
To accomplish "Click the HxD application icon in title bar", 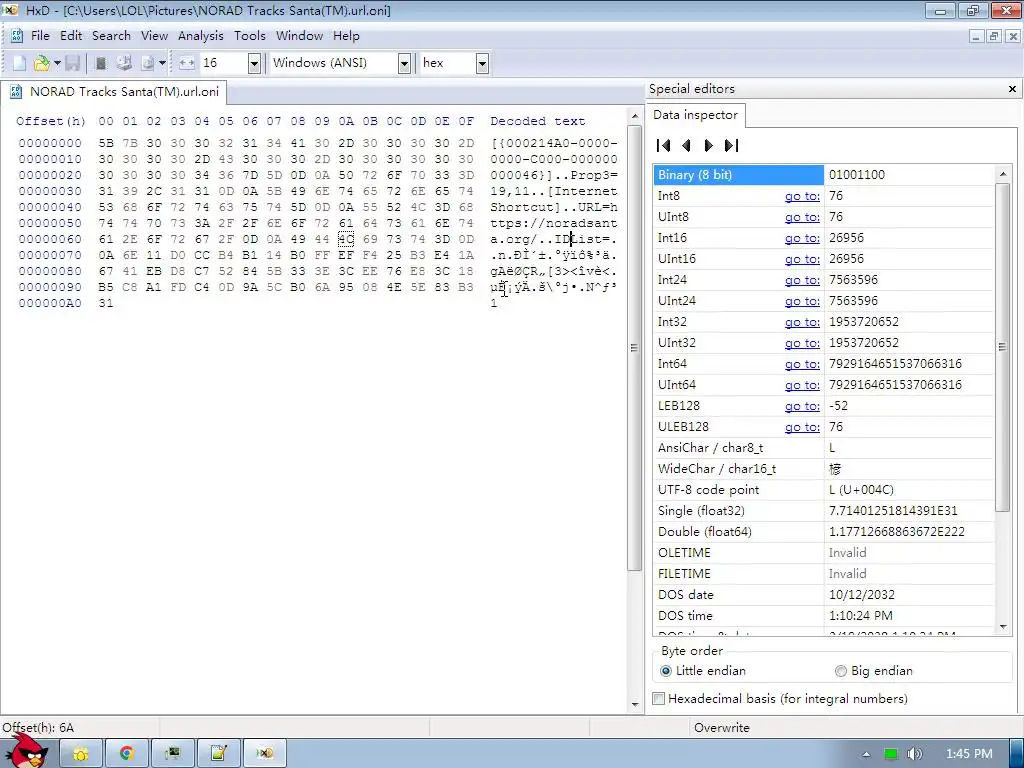I will (10, 10).
